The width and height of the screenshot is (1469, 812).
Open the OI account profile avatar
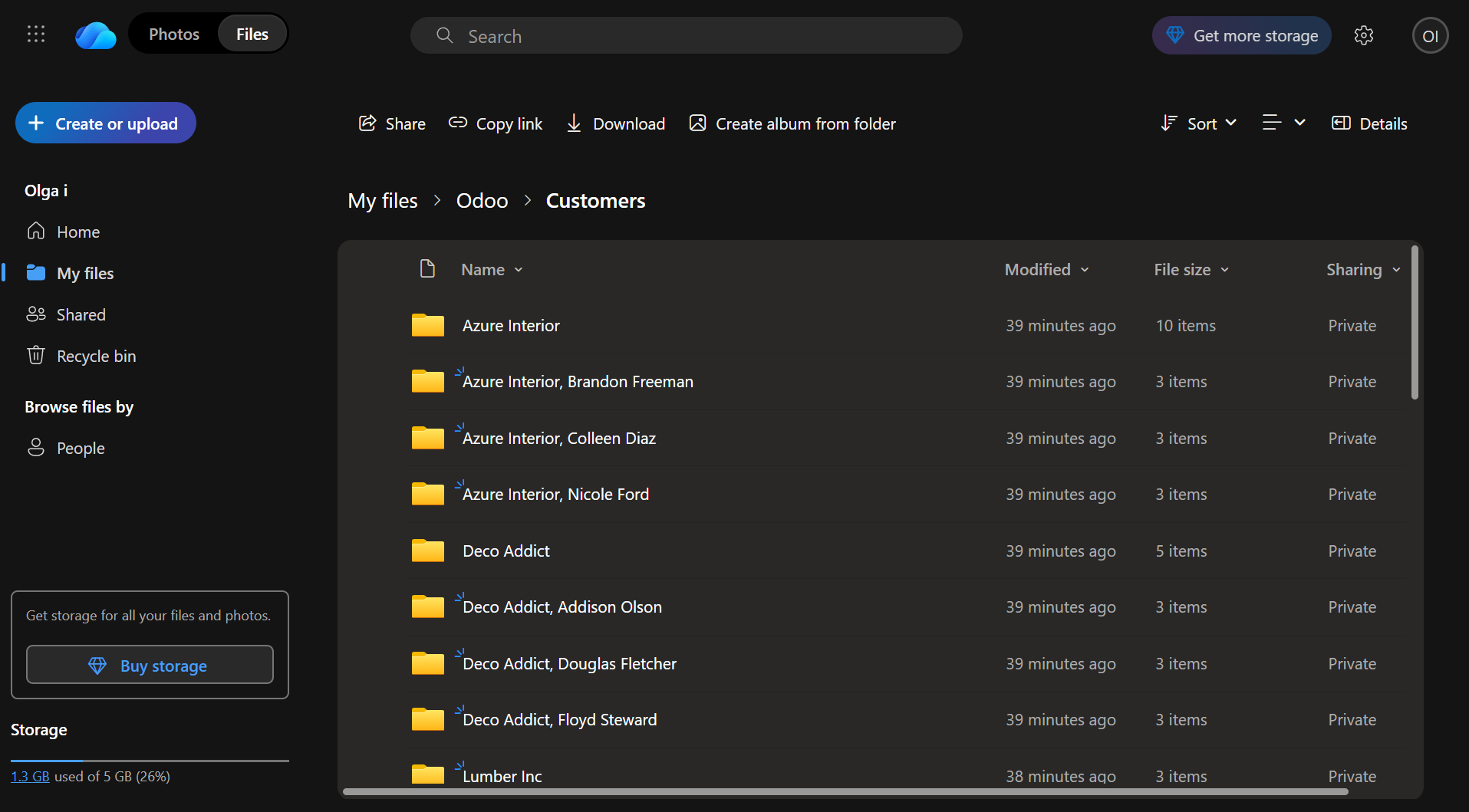1430,36
